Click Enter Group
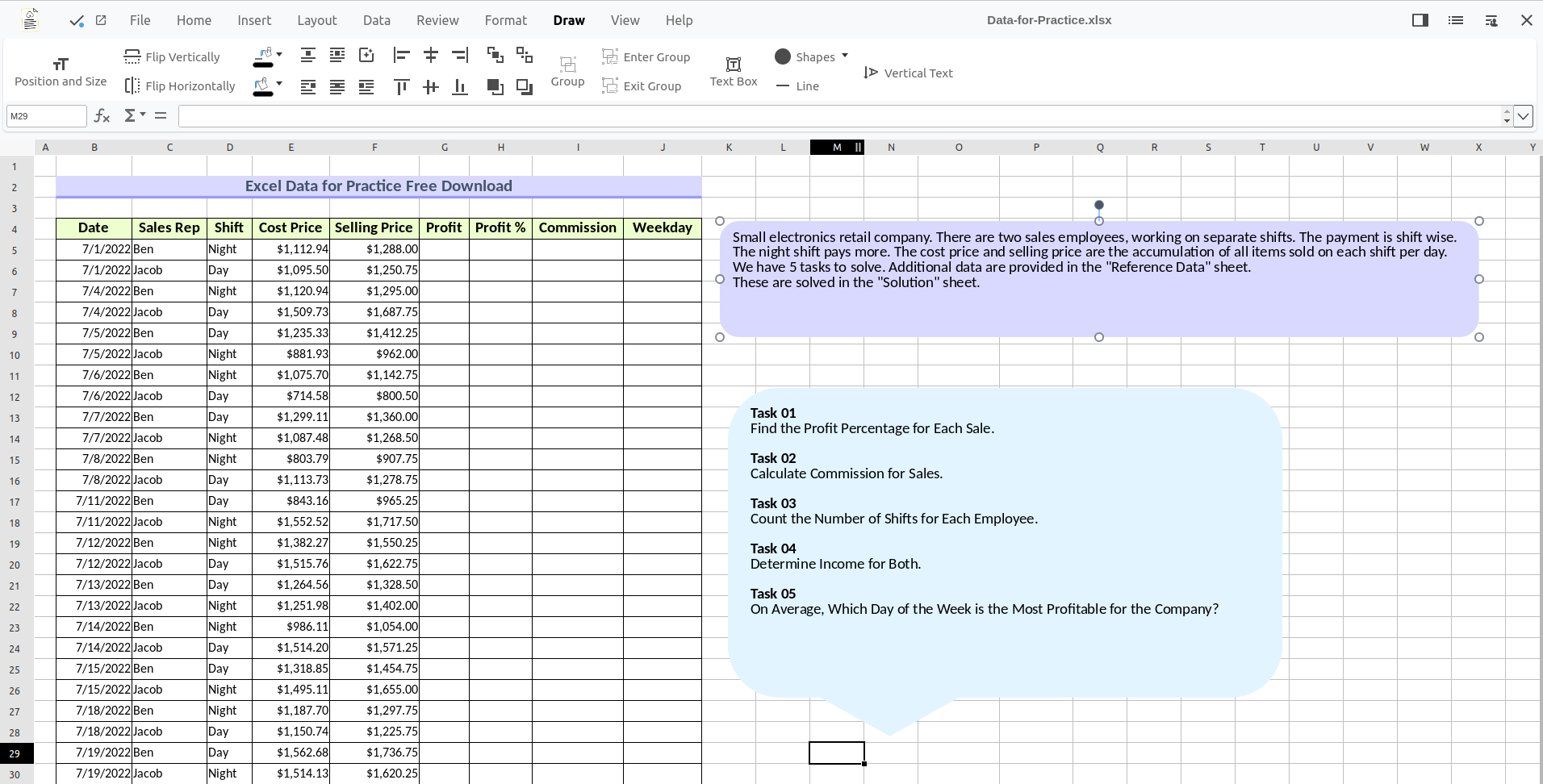This screenshot has width=1543, height=784. pos(646,56)
